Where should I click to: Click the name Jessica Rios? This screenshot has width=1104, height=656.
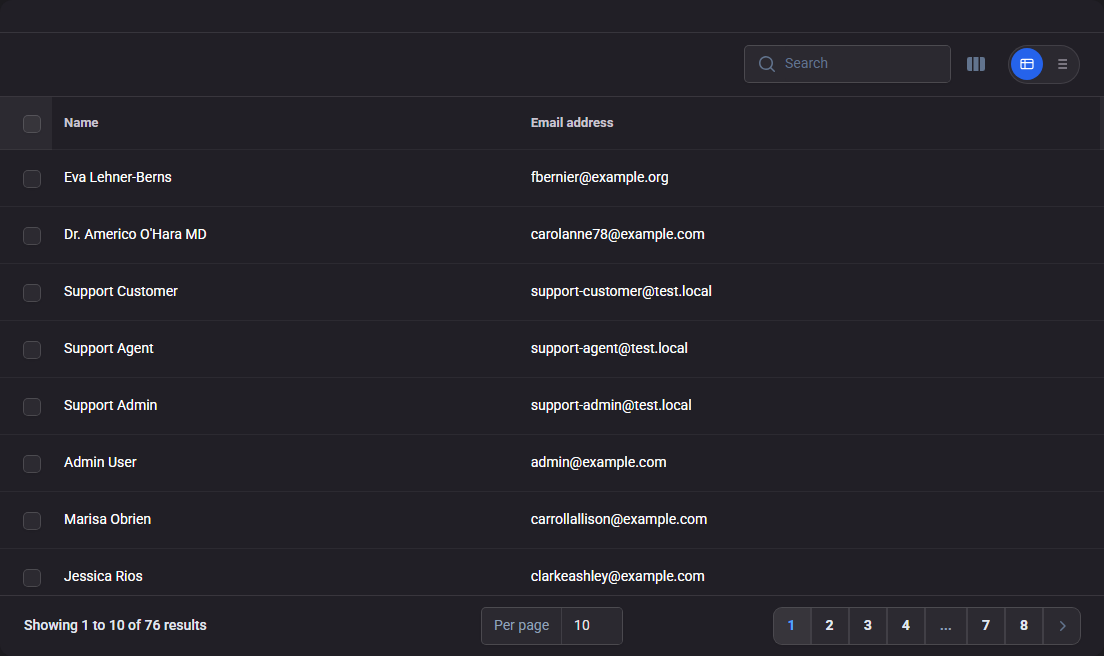click(103, 576)
